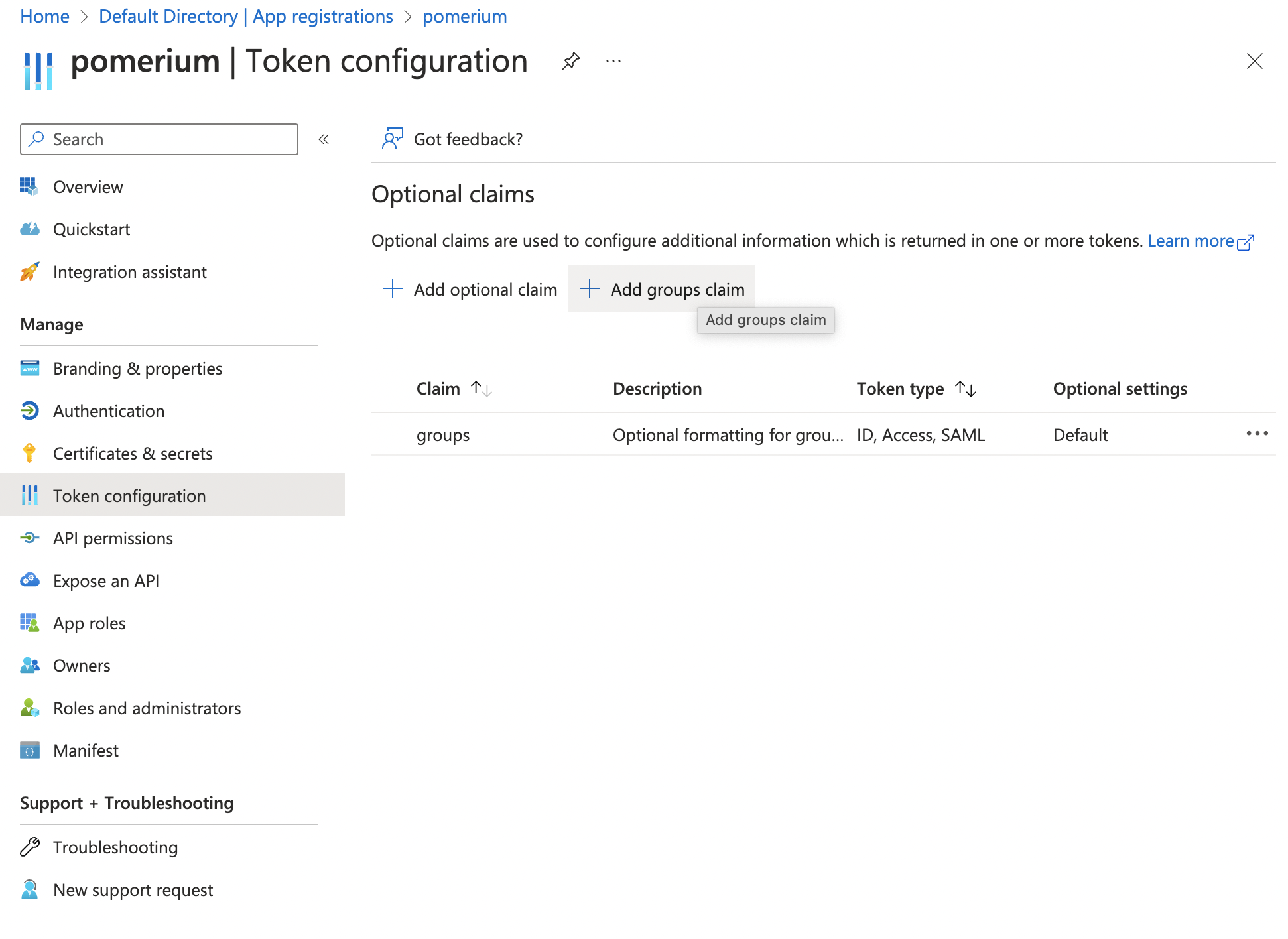Open the ellipsis menu beside the page title

coord(613,62)
